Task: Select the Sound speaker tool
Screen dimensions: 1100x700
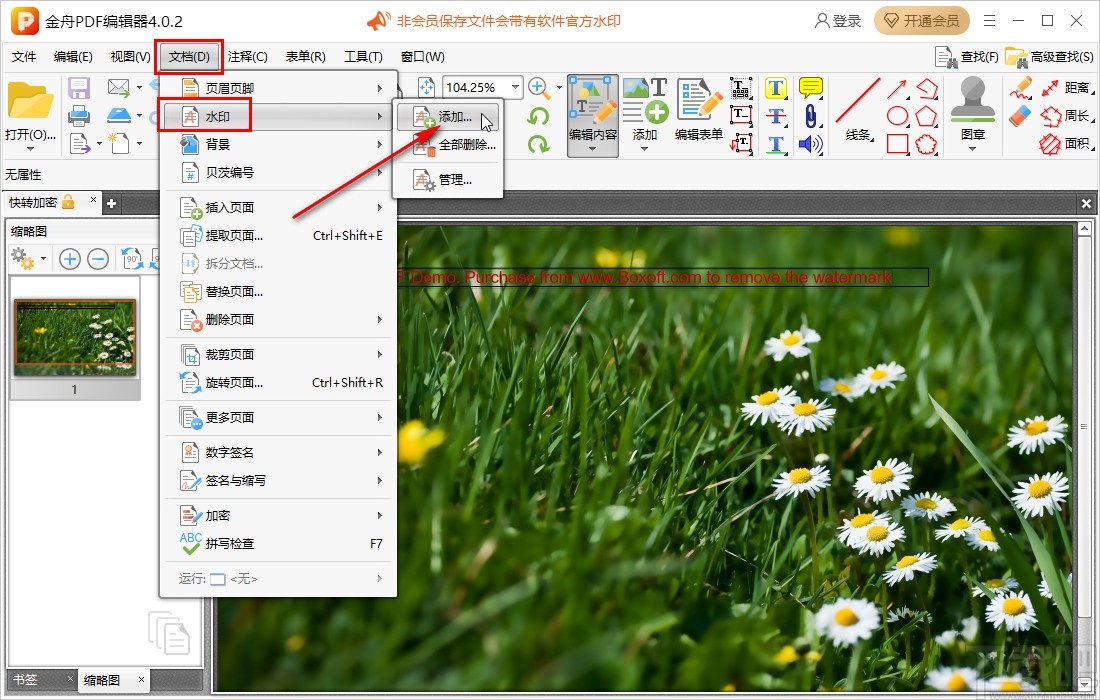Action: point(810,144)
